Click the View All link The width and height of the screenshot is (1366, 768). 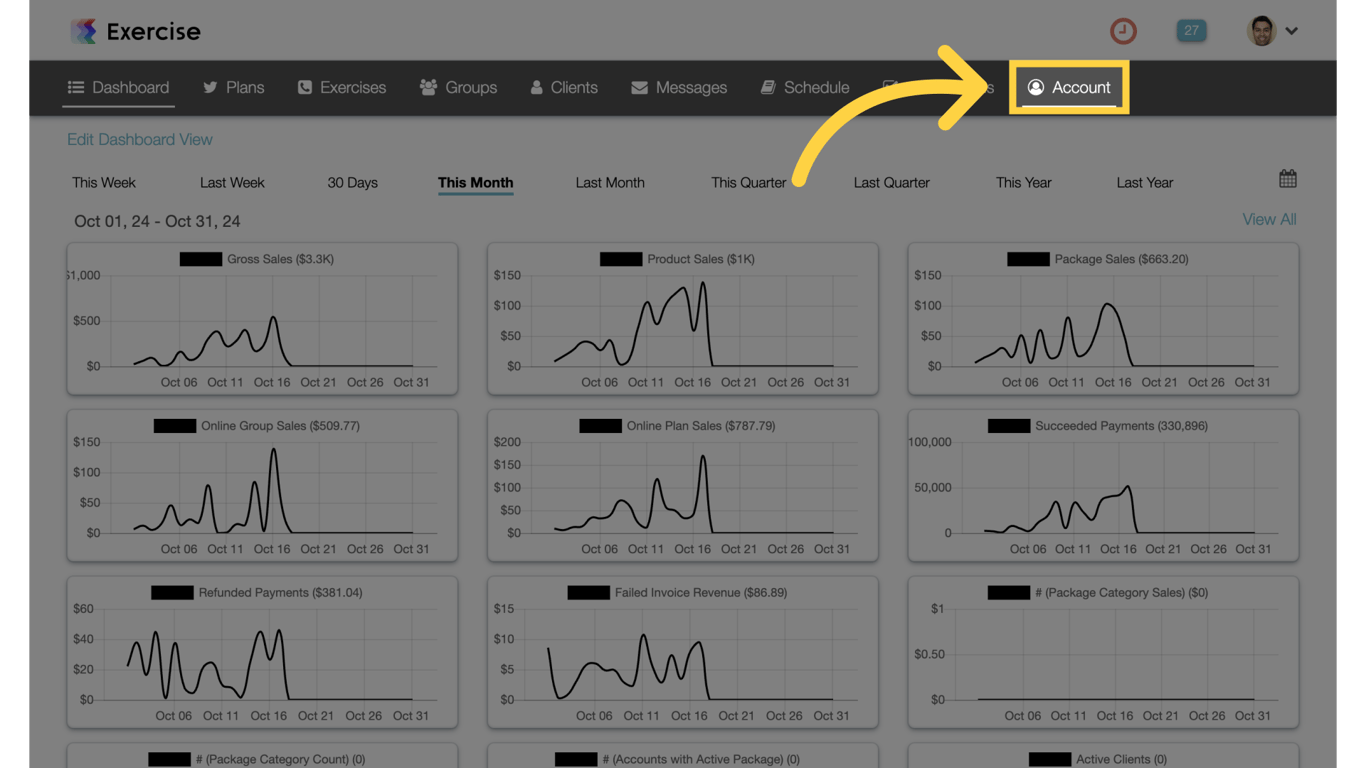click(1269, 220)
